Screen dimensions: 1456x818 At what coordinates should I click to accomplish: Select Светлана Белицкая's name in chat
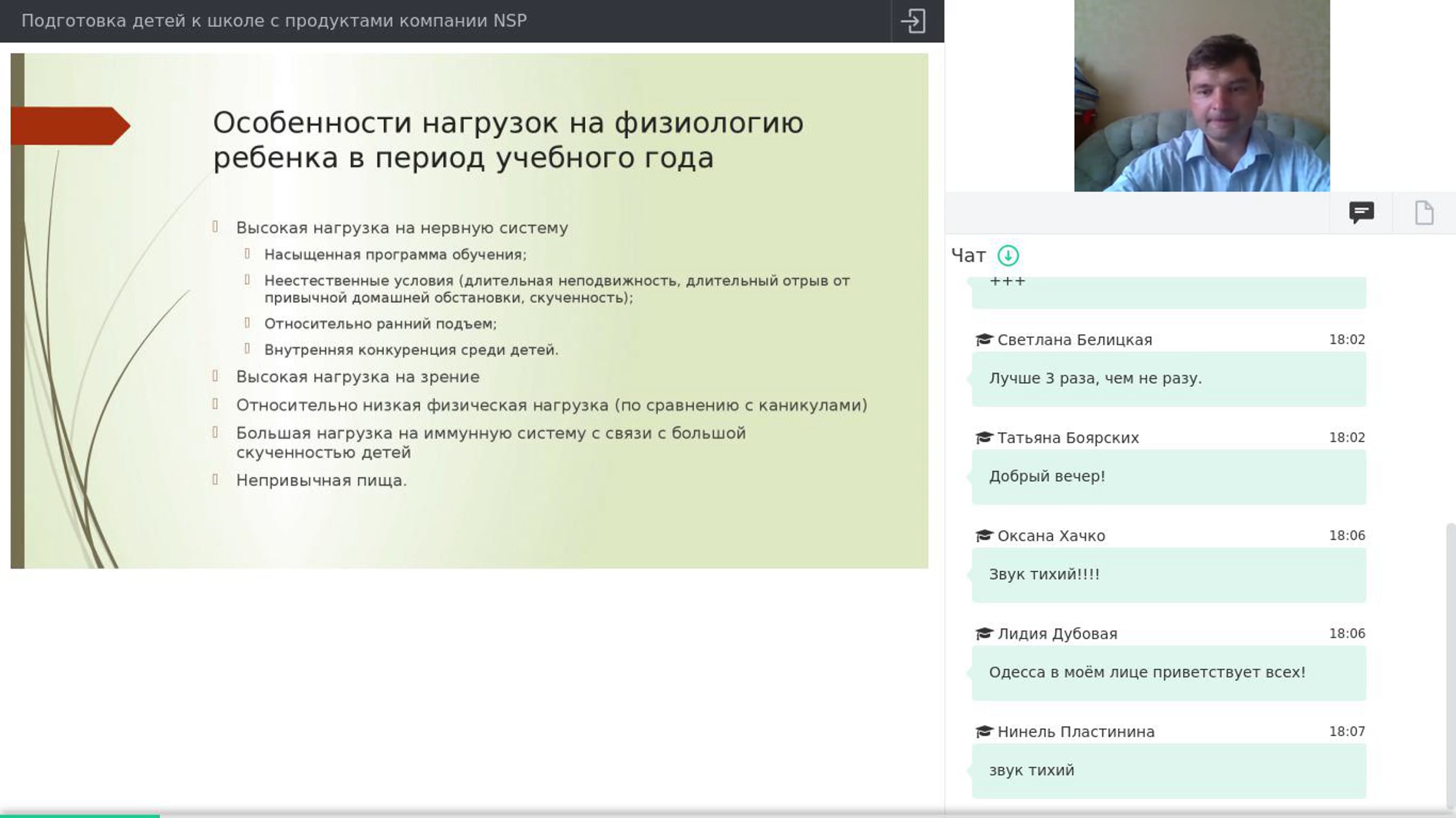pyautogui.click(x=1074, y=340)
